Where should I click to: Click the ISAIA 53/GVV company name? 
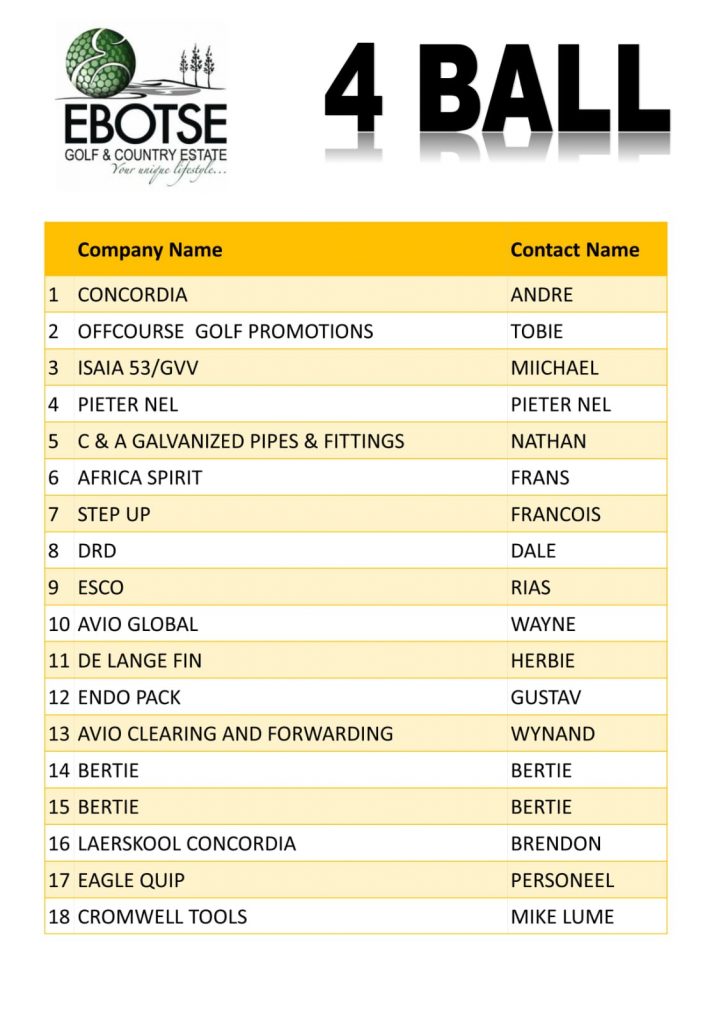pyautogui.click(x=138, y=368)
